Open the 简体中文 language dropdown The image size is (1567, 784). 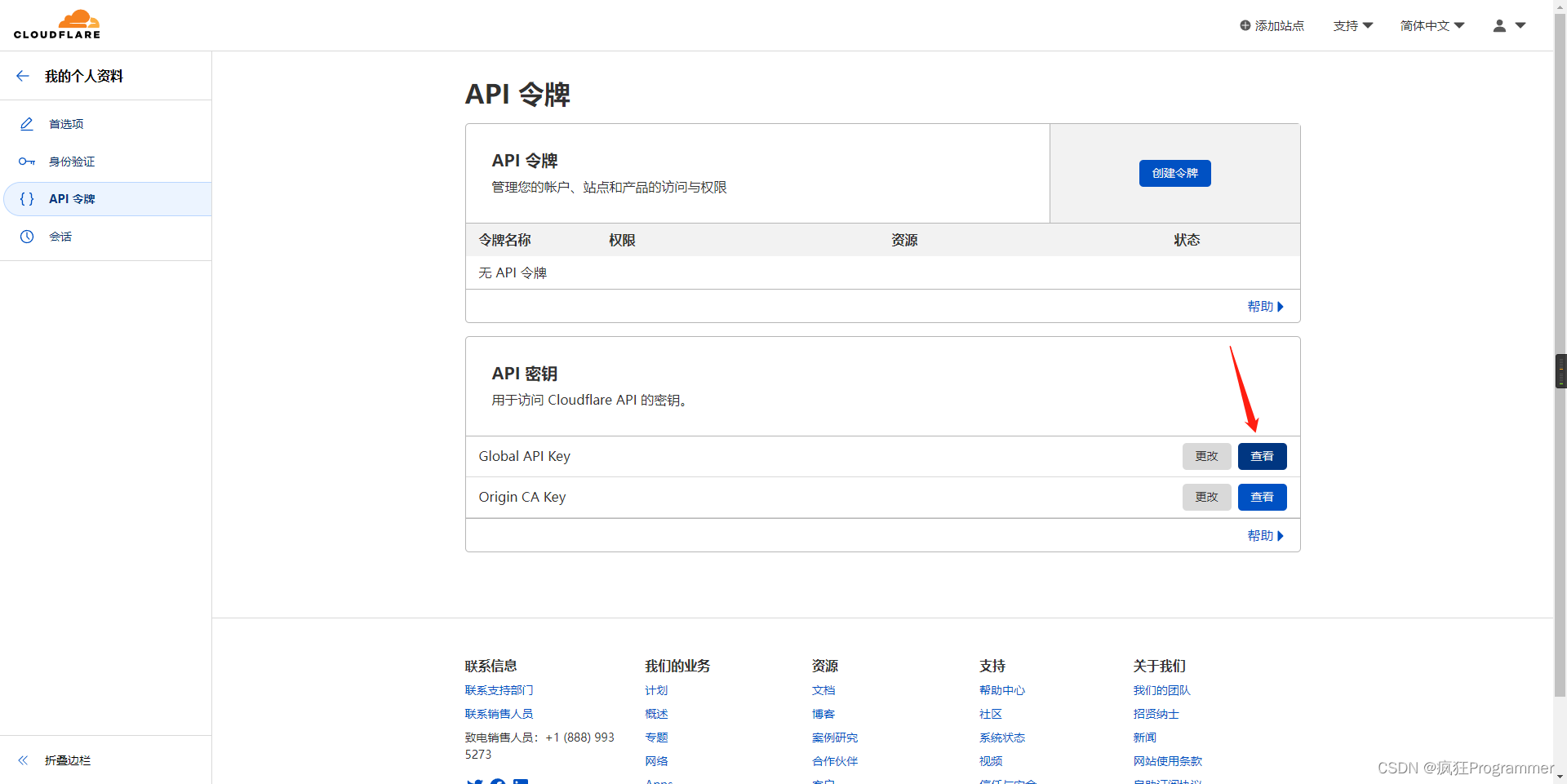point(1431,25)
